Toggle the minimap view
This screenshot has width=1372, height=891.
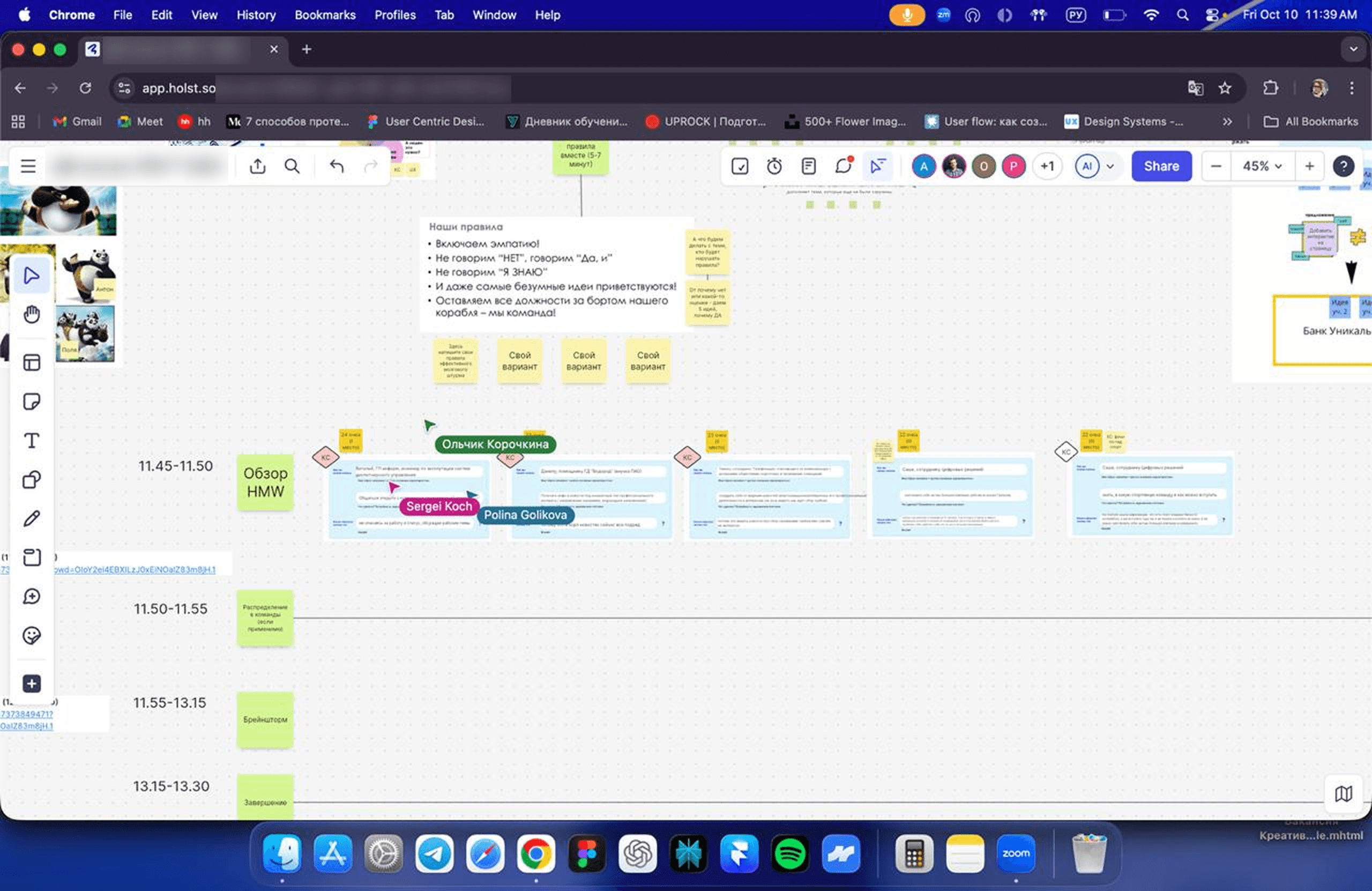[1343, 794]
